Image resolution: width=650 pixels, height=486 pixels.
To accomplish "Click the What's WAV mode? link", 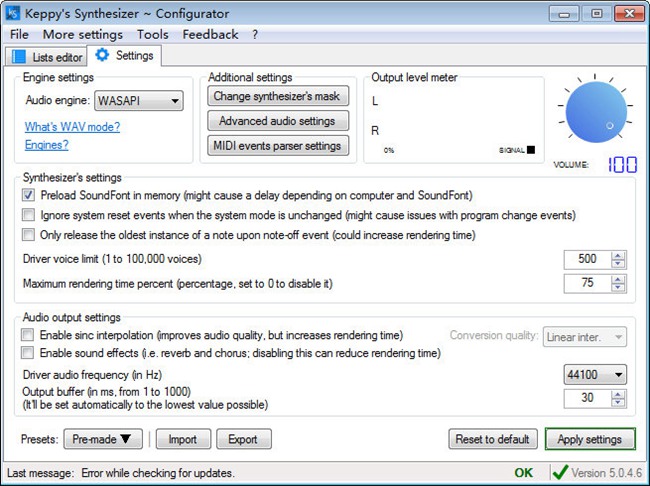I will click(73, 126).
